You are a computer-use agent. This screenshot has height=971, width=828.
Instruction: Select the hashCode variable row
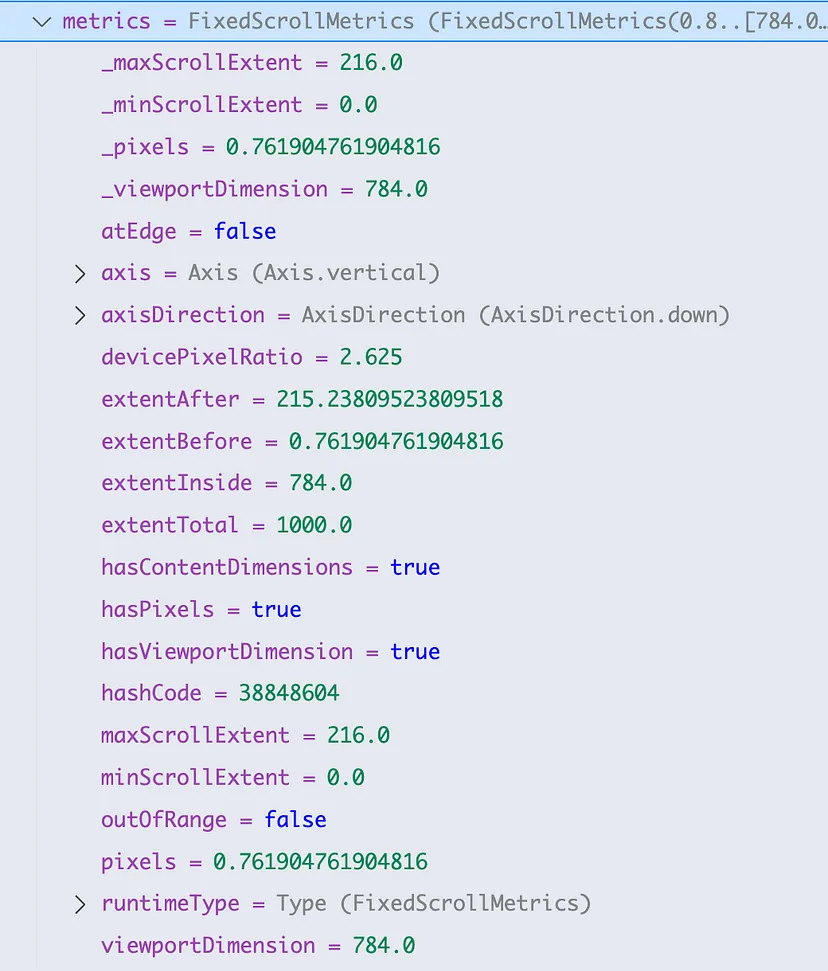(x=220, y=693)
